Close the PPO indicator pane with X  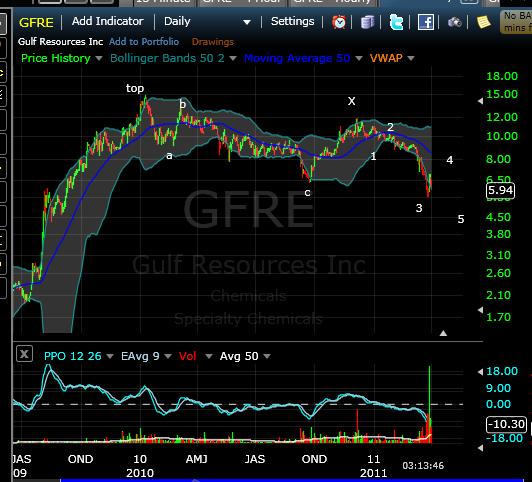point(24,354)
